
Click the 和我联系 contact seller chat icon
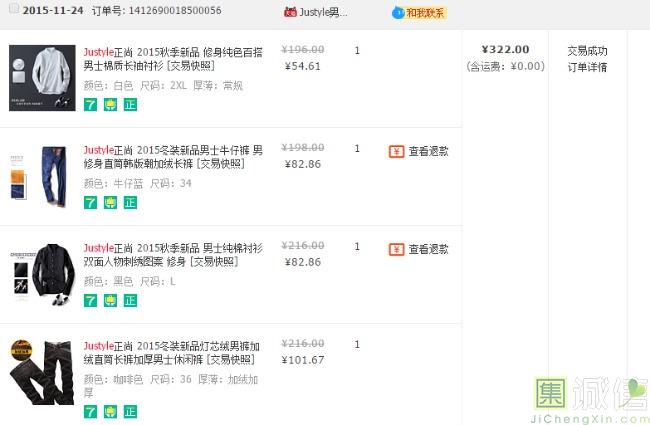pyautogui.click(x=419, y=13)
